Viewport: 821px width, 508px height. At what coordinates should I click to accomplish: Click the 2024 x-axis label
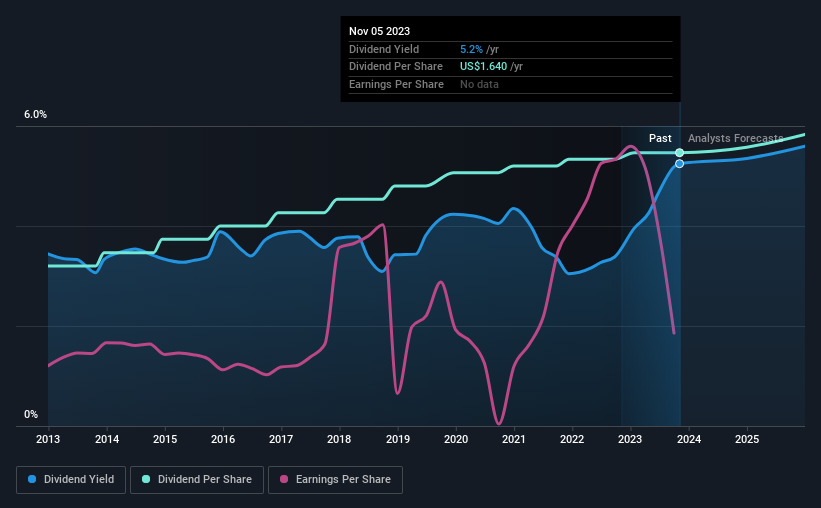point(689,439)
